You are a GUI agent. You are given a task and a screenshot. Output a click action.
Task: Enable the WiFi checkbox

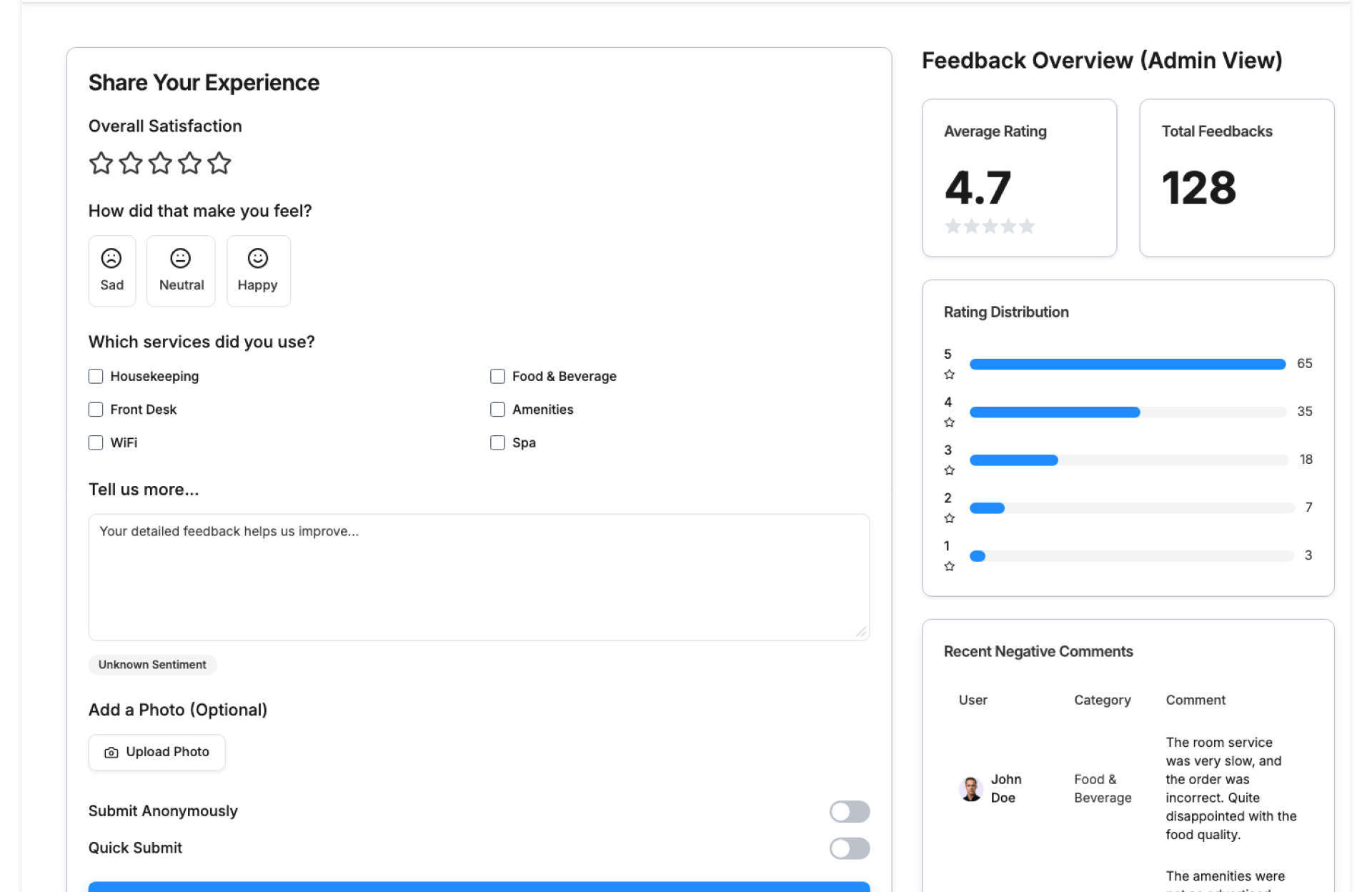click(x=96, y=442)
